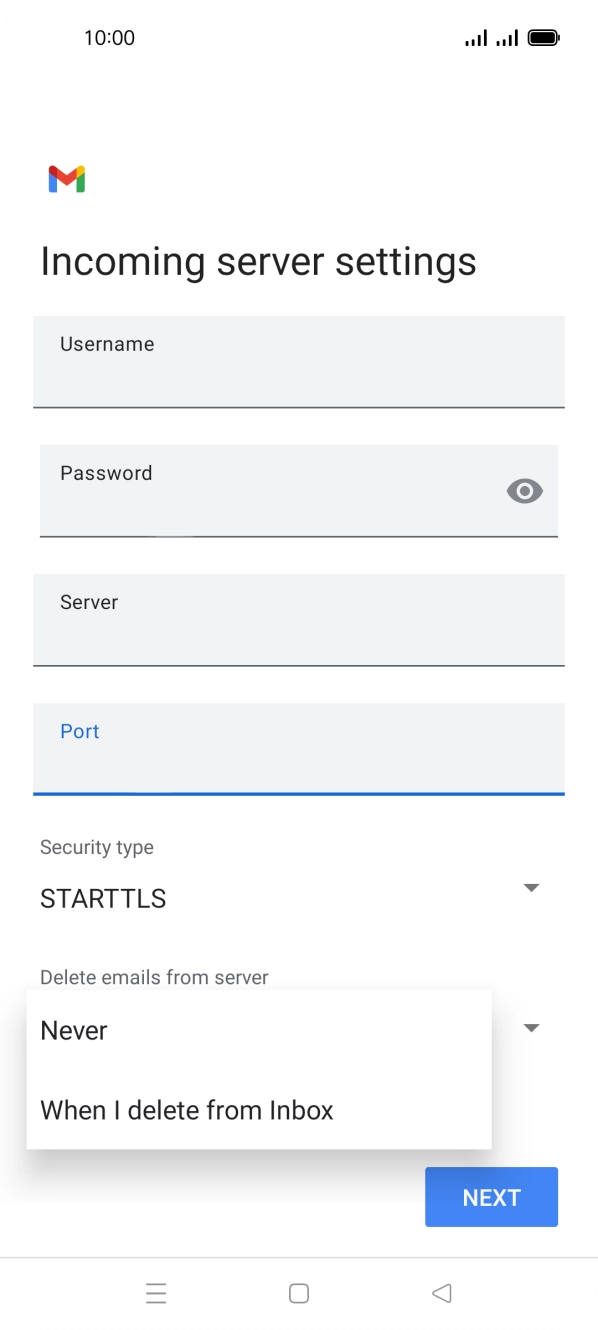Viewport: 598px width, 1330px height.
Task: Click the password visibility eye icon
Action: tap(524, 490)
